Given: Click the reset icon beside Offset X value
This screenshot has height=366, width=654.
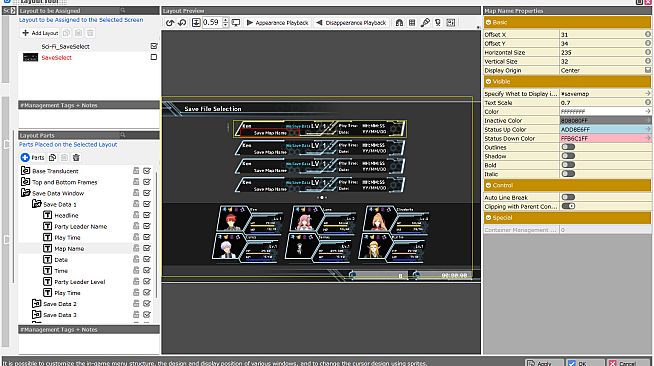Looking at the screenshot, I should coord(648,34).
